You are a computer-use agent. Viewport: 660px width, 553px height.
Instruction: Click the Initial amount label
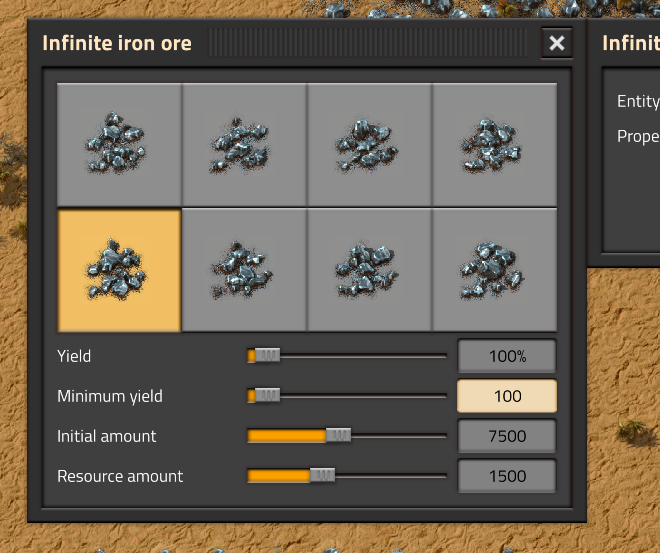[x=106, y=436]
